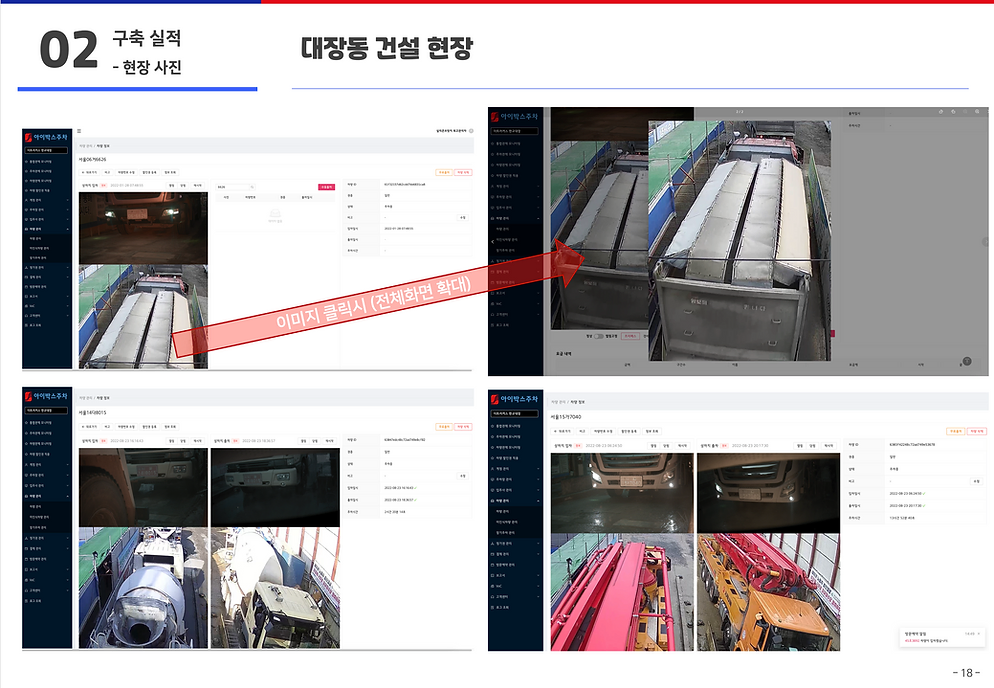Viewport: 994px width, 688px height.
Task: Toggle the switch below the image in viewer screenshot
Action: 598,336
